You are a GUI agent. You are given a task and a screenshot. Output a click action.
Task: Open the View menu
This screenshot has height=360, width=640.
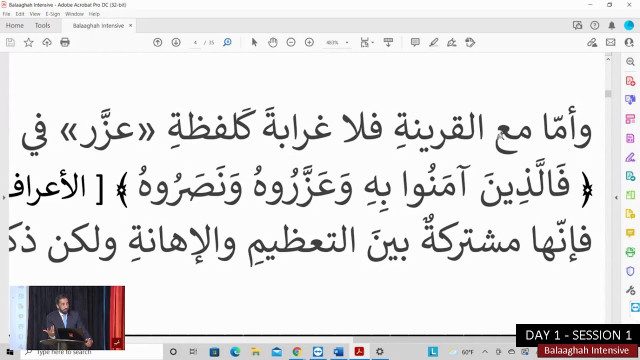35,14
